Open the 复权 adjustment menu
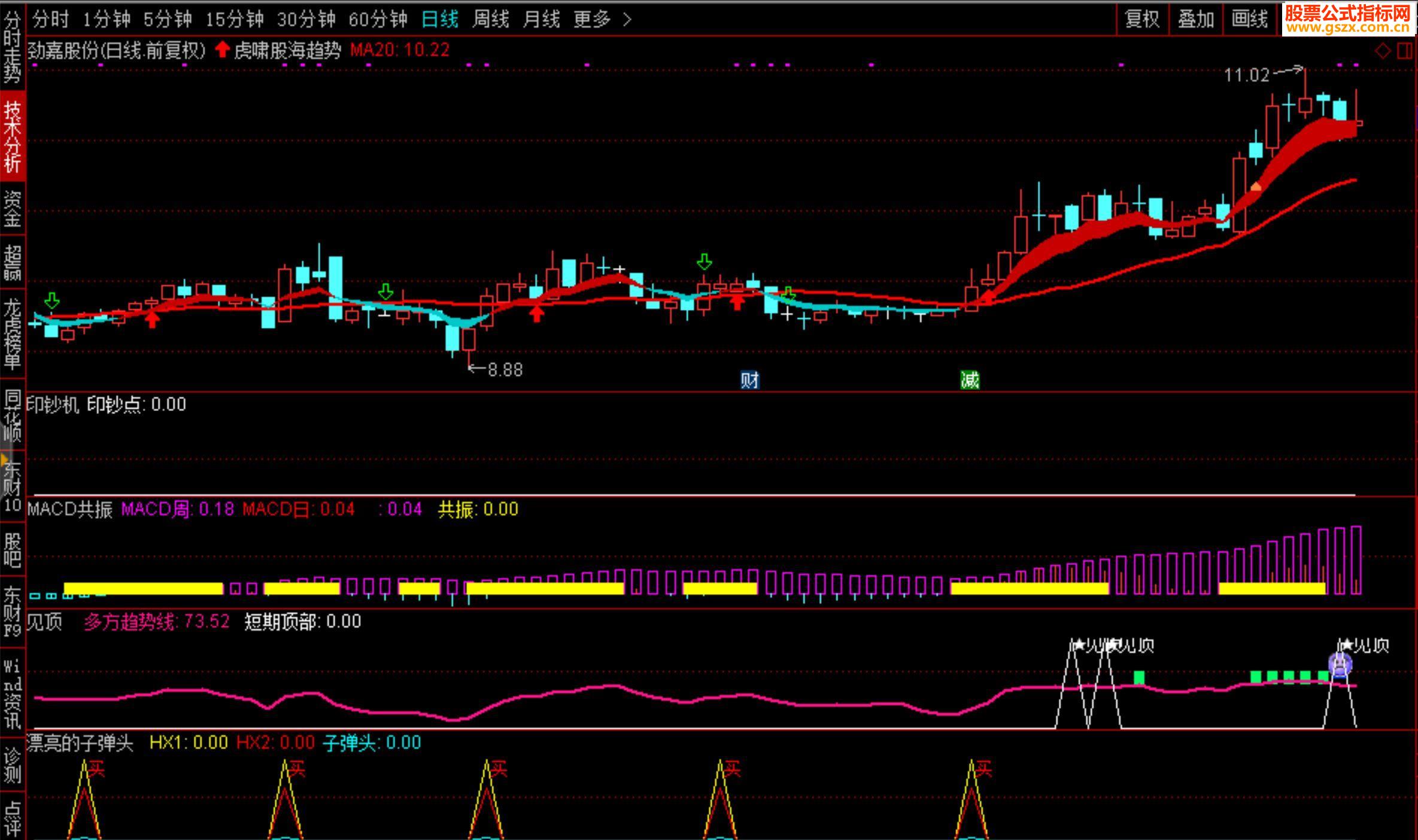Screen dimensions: 1418x840 click(x=1143, y=19)
